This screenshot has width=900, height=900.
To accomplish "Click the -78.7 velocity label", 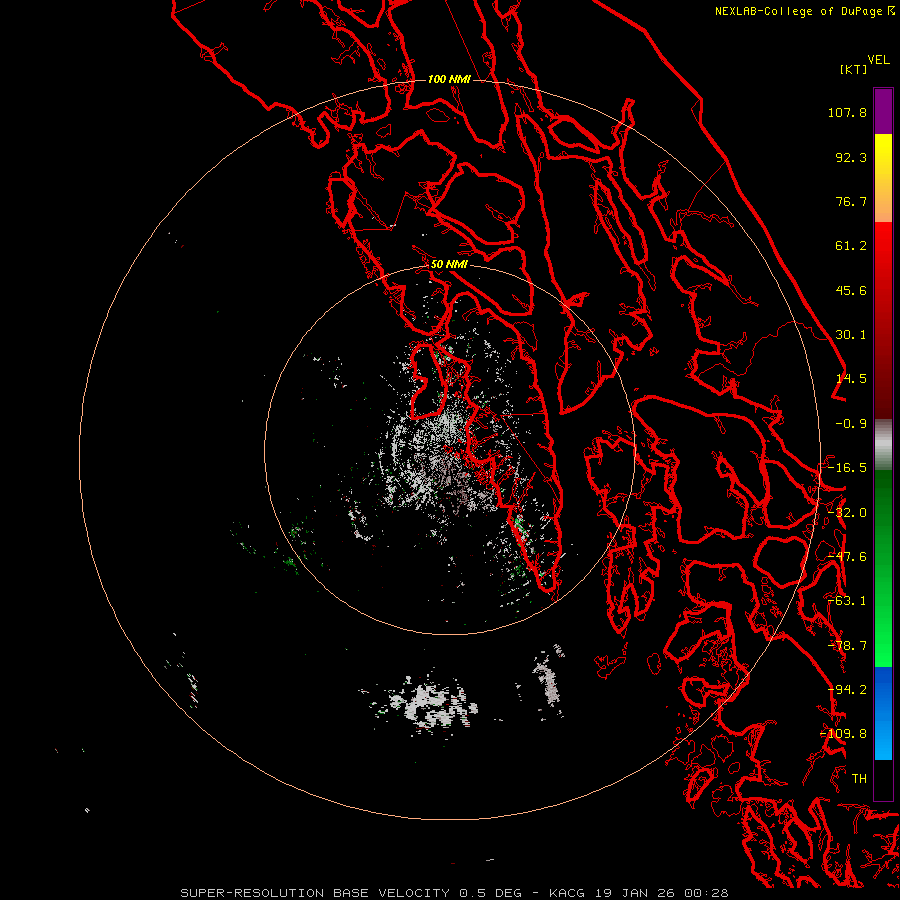I will click(x=847, y=646).
